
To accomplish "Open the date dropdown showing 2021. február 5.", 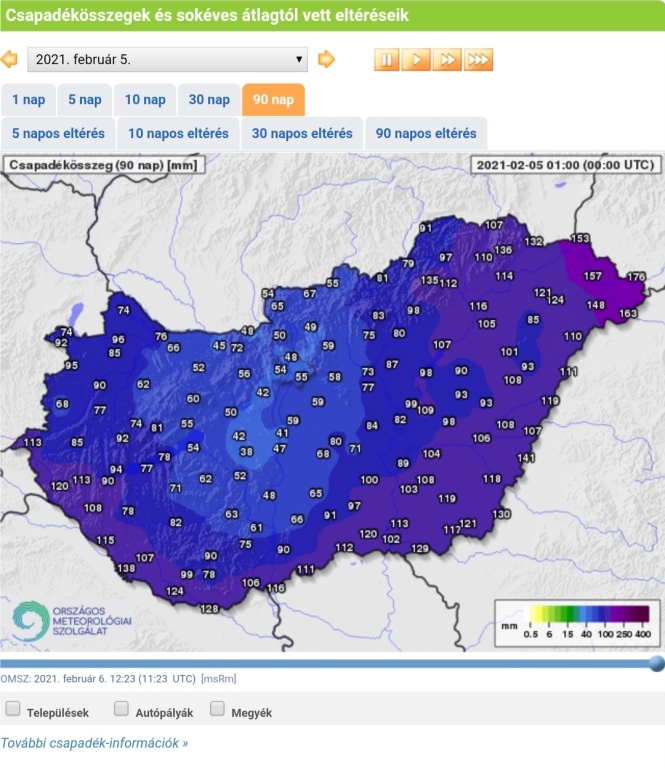I will tap(168, 59).
